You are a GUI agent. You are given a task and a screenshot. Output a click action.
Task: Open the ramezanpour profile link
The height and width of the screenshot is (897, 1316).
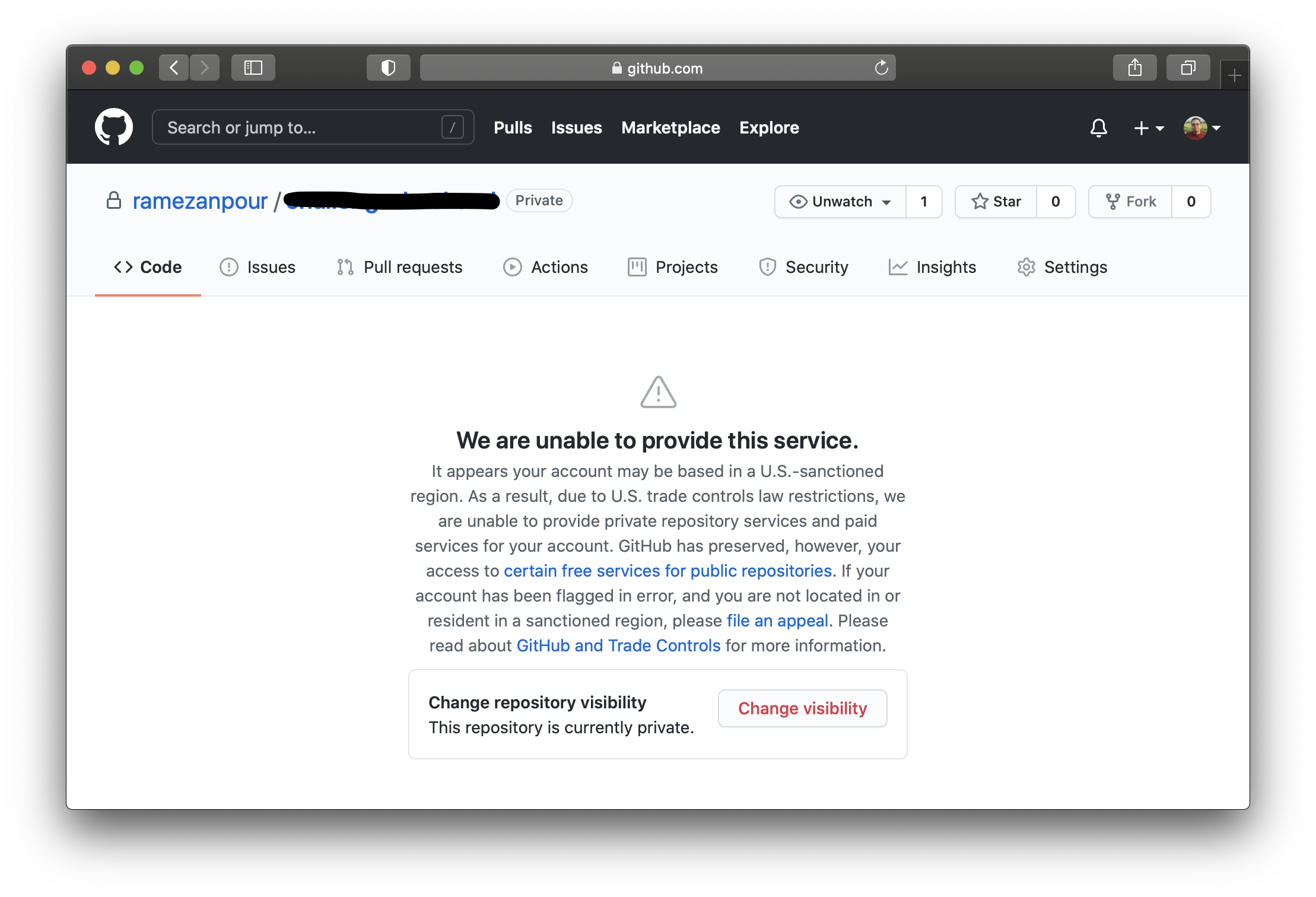(x=200, y=201)
